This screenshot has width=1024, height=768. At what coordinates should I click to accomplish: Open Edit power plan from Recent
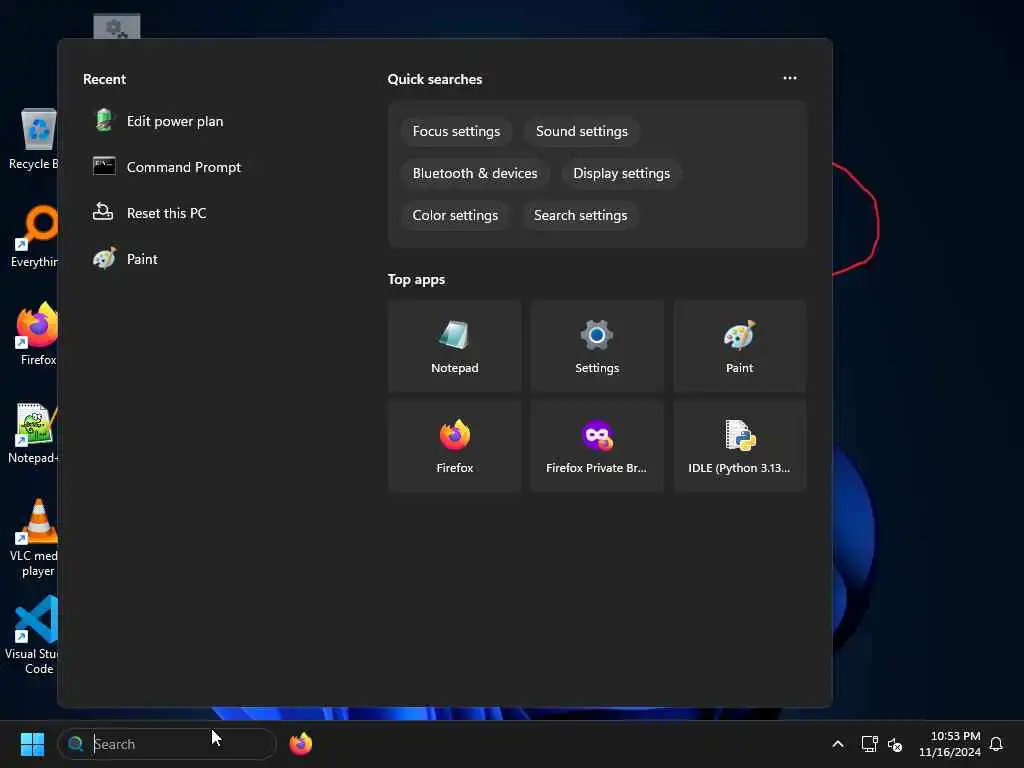click(x=159, y=121)
